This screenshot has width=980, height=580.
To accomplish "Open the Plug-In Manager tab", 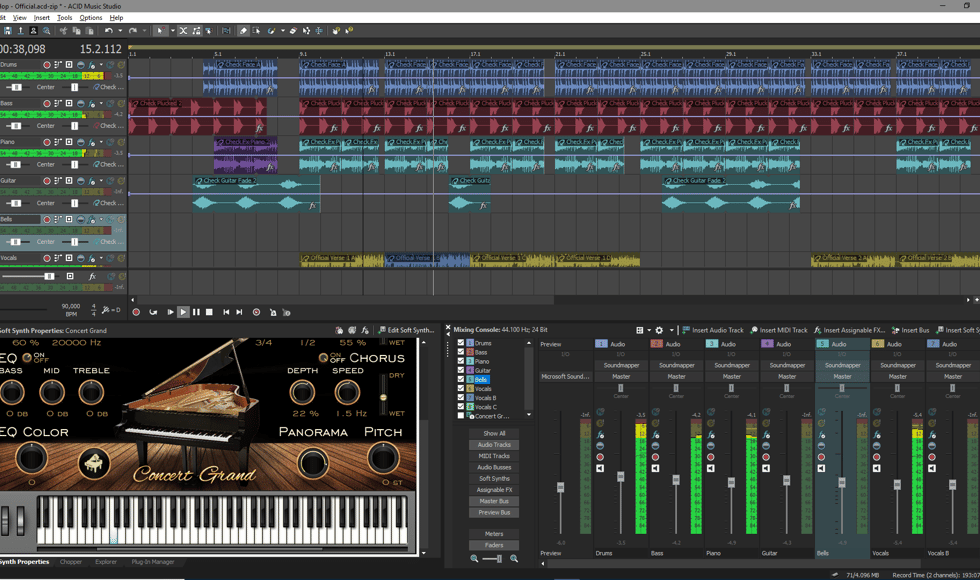I will (152, 562).
